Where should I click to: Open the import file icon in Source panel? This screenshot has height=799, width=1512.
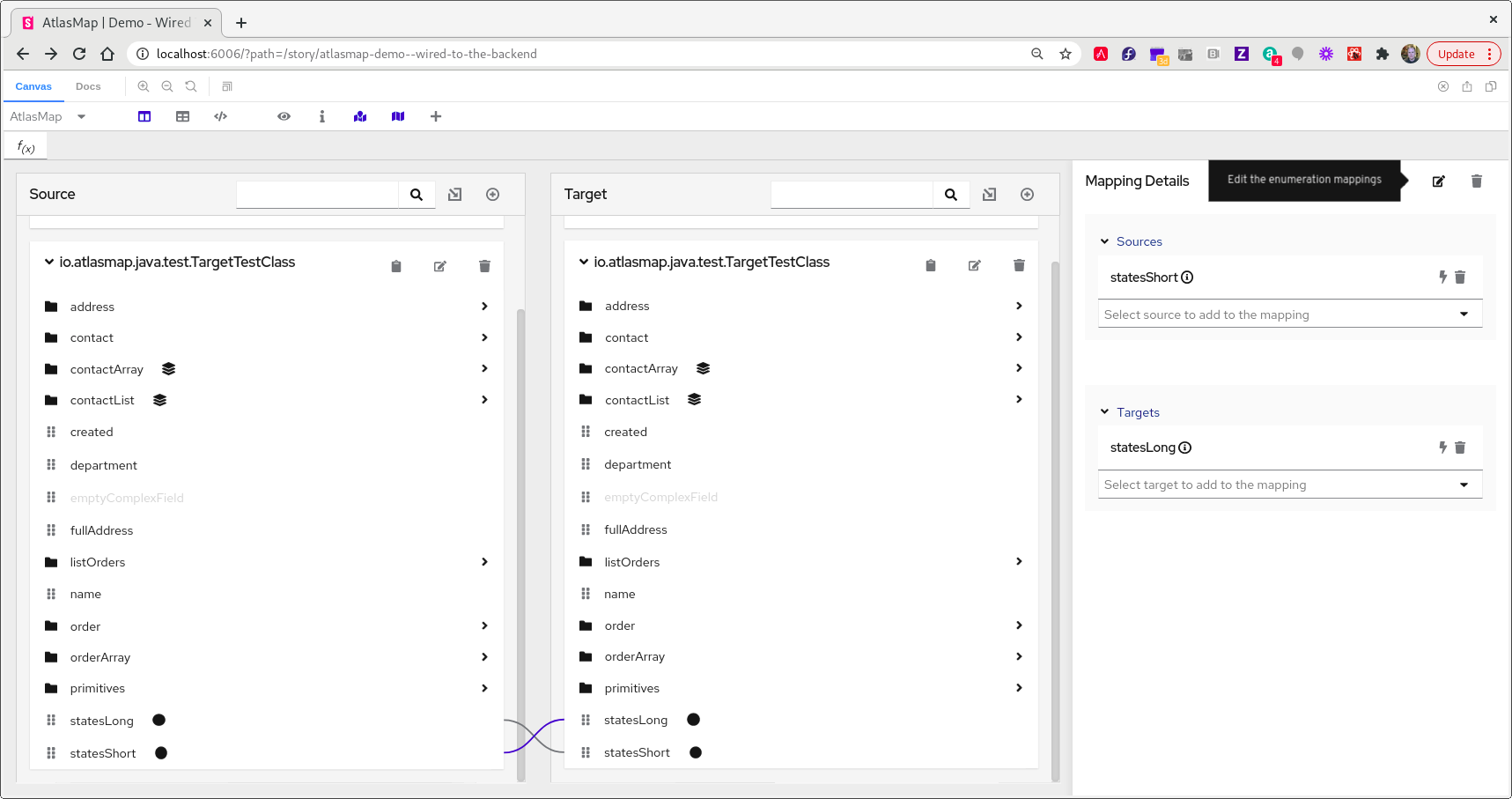[x=454, y=194]
